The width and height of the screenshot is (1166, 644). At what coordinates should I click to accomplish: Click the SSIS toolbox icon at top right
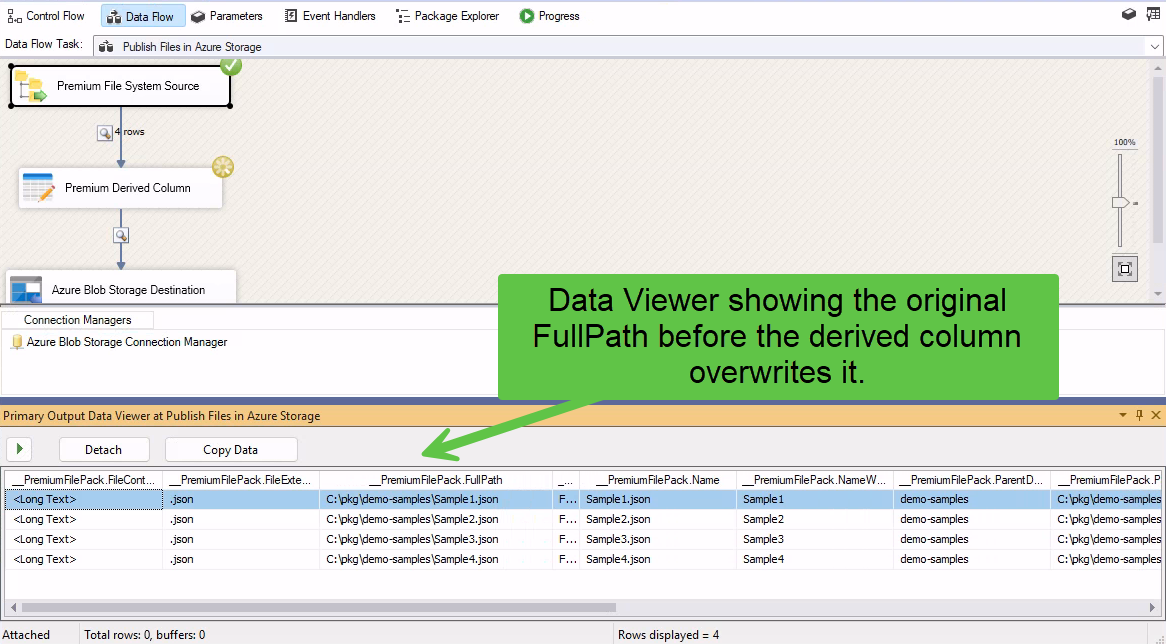coord(1153,14)
